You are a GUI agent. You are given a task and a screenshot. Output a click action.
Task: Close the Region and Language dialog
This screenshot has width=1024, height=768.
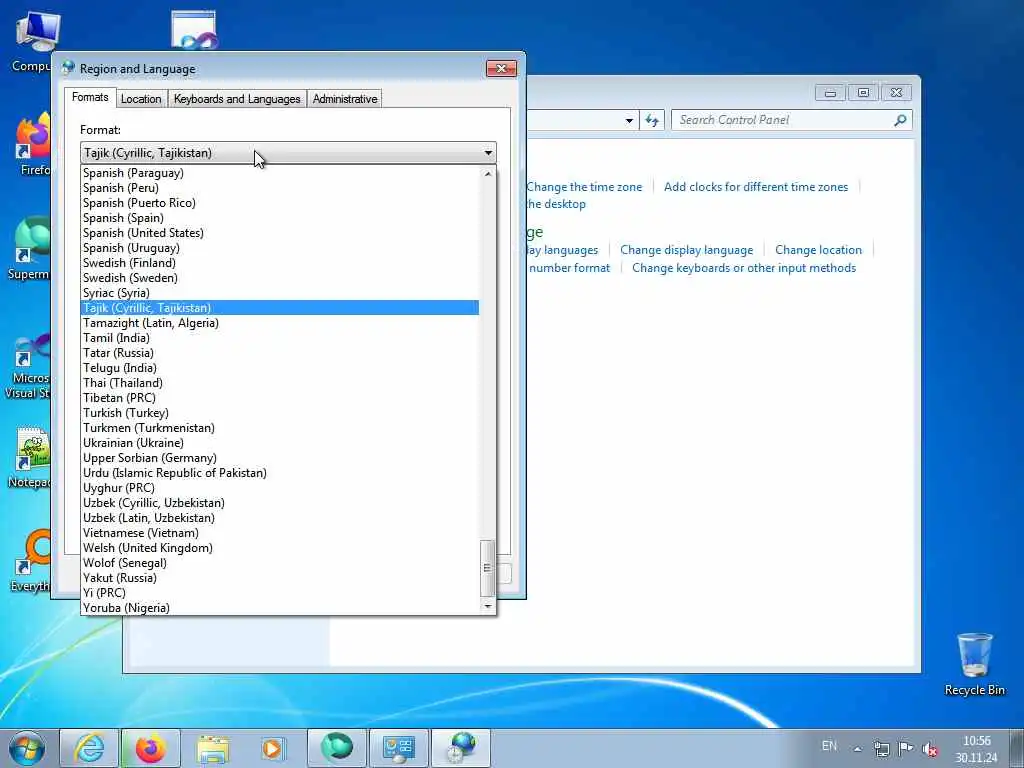coord(501,69)
